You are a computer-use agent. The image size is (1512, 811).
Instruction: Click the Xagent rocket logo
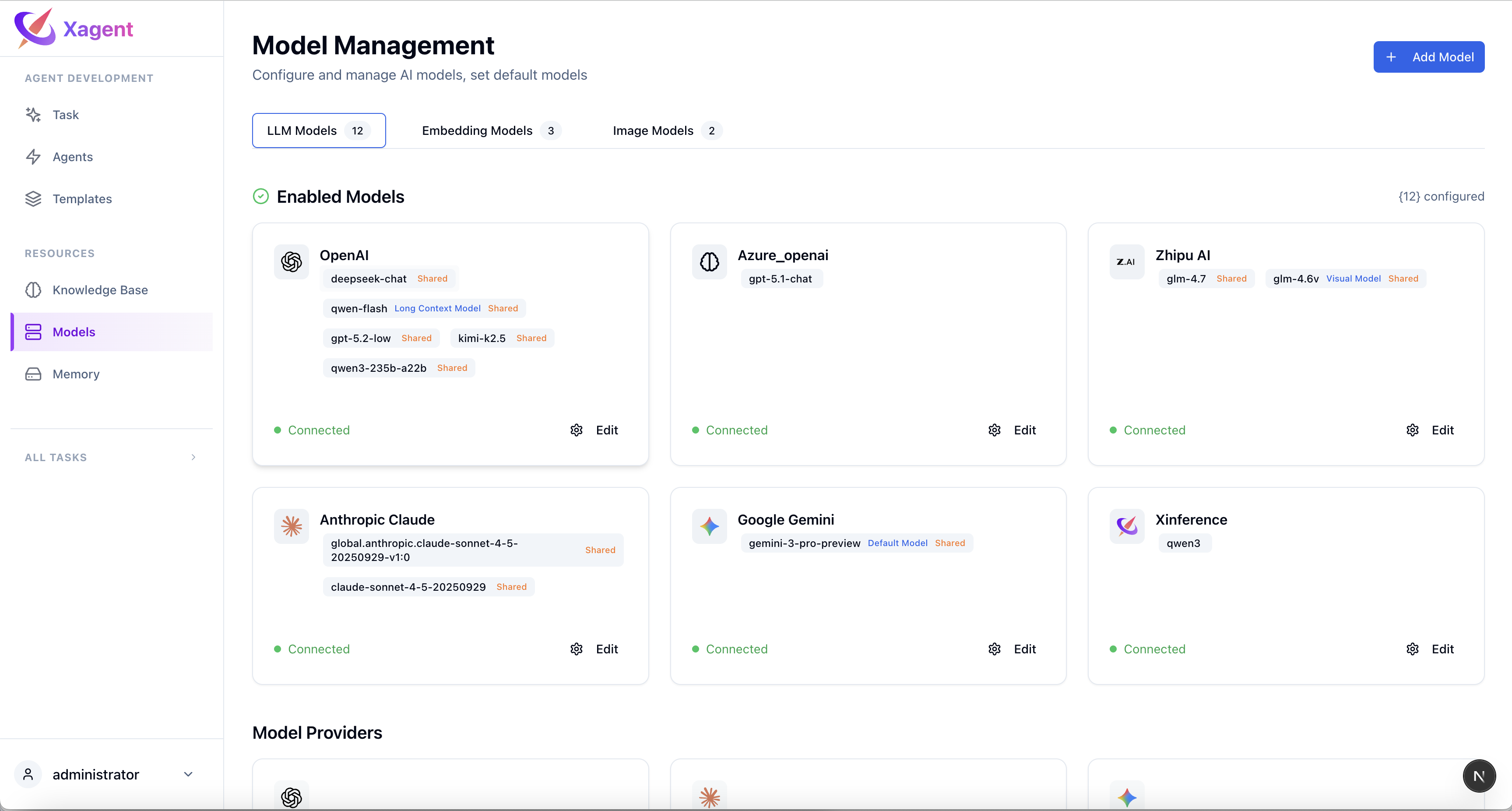pyautogui.click(x=35, y=28)
